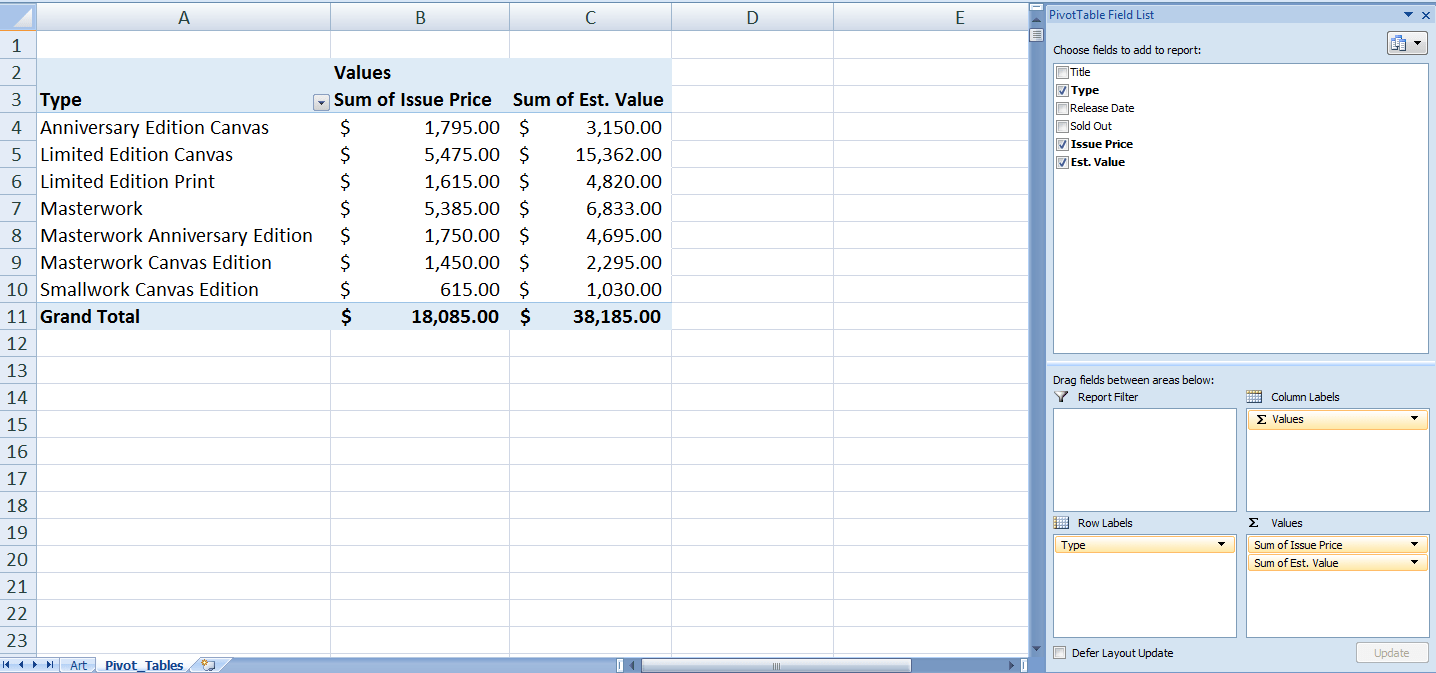Screen dimensions: 1436x673
Task: Uncheck the Issue Price field checkbox
Action: coord(1060,144)
